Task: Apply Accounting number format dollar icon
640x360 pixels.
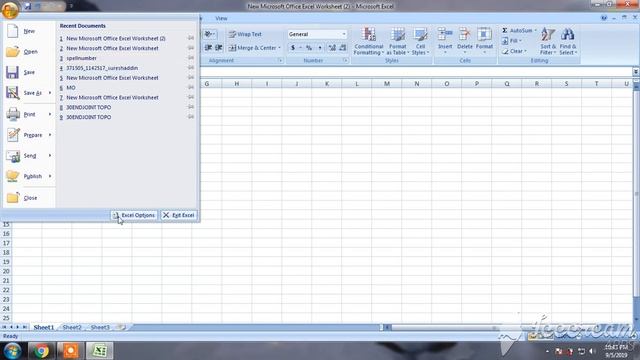Action: (293, 48)
